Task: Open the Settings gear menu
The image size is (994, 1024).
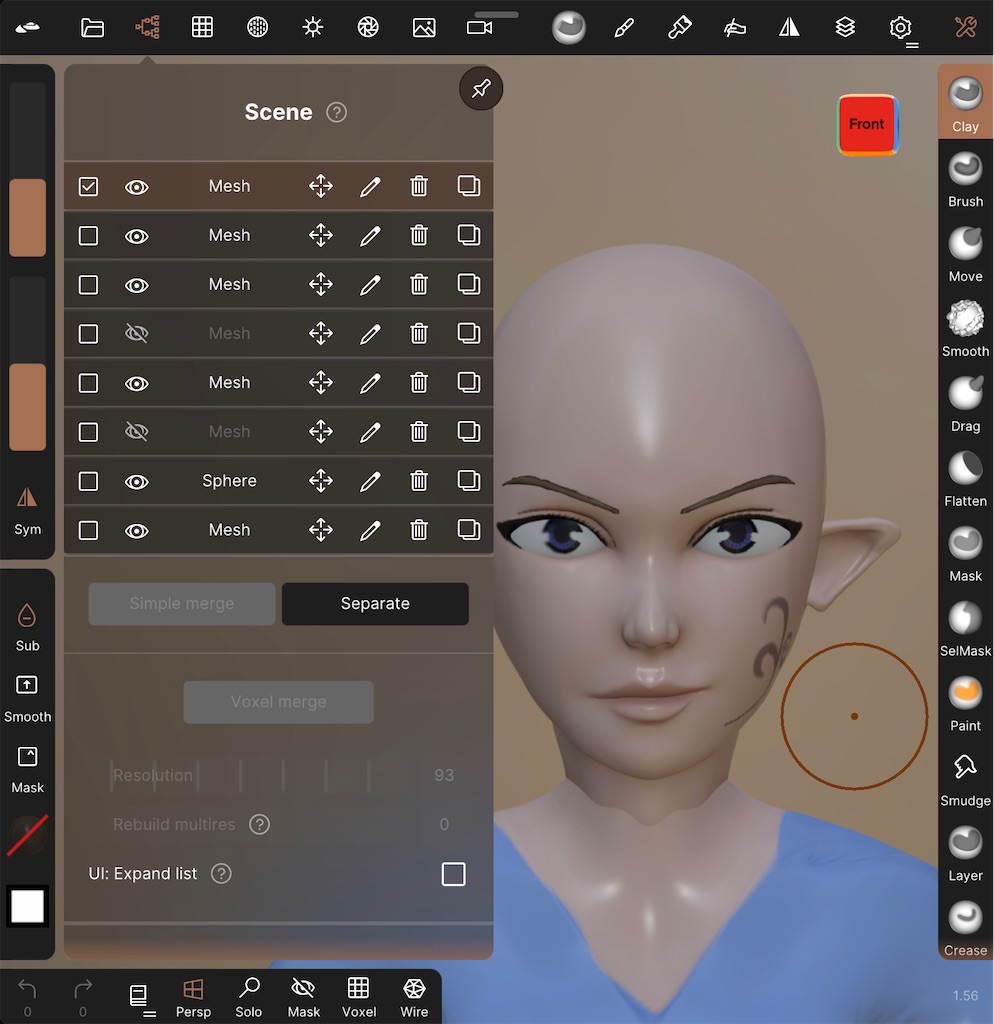Action: pyautogui.click(x=901, y=27)
